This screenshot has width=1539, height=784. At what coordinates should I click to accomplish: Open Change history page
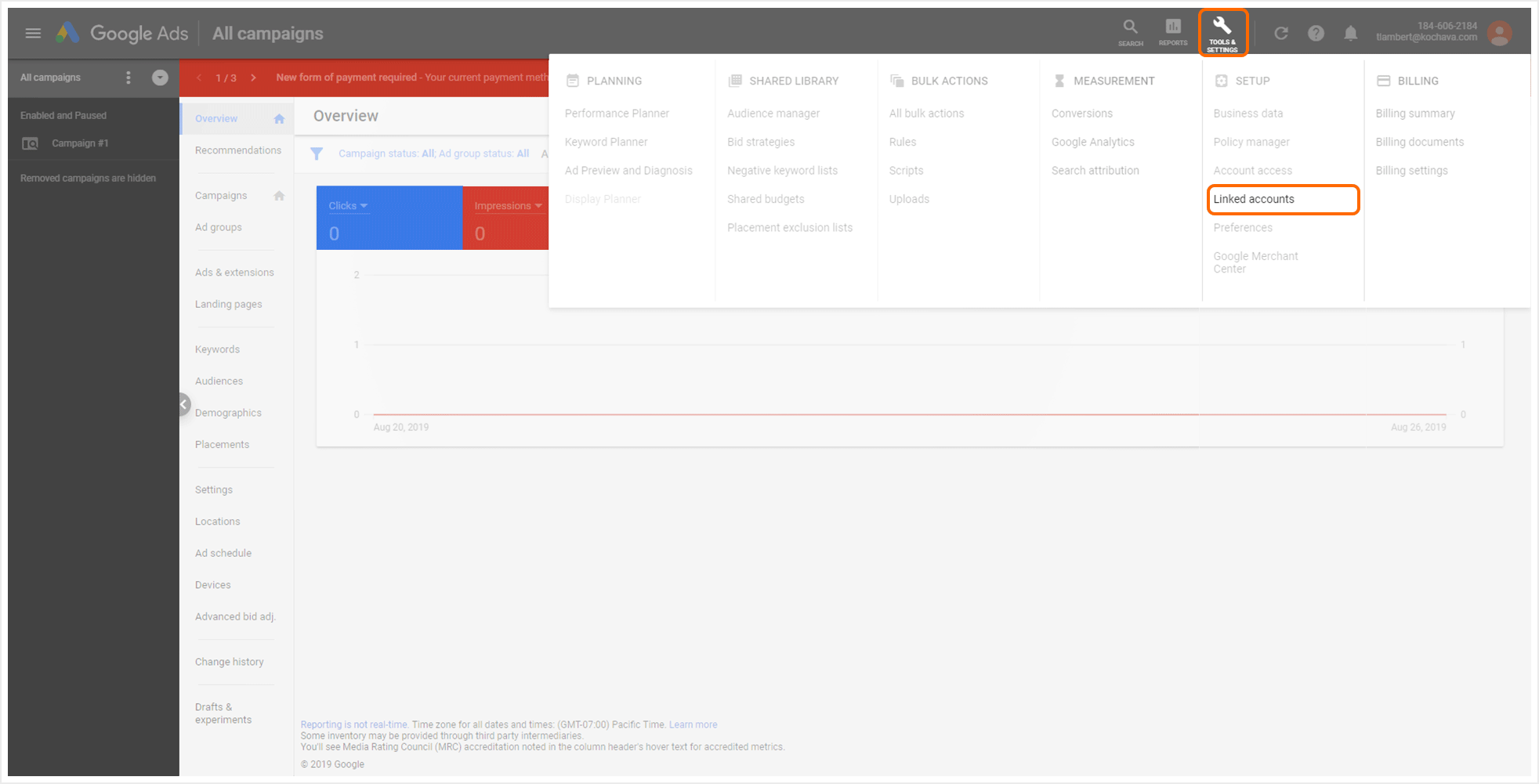point(230,662)
